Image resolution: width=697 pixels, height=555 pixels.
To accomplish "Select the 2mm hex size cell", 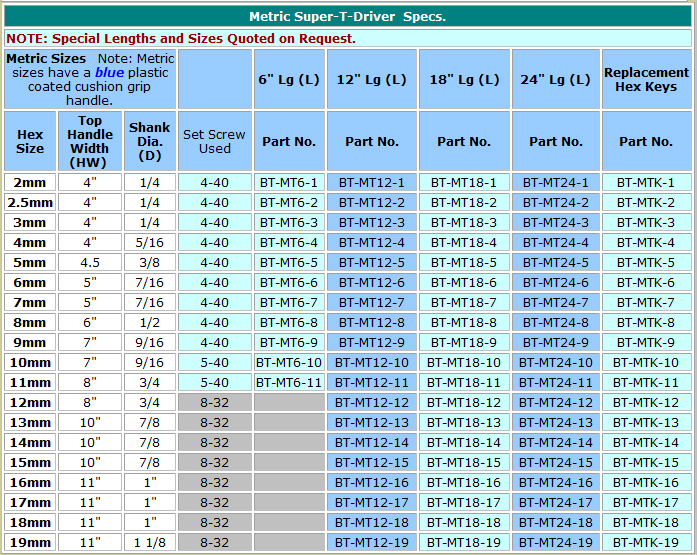I will coord(30,182).
